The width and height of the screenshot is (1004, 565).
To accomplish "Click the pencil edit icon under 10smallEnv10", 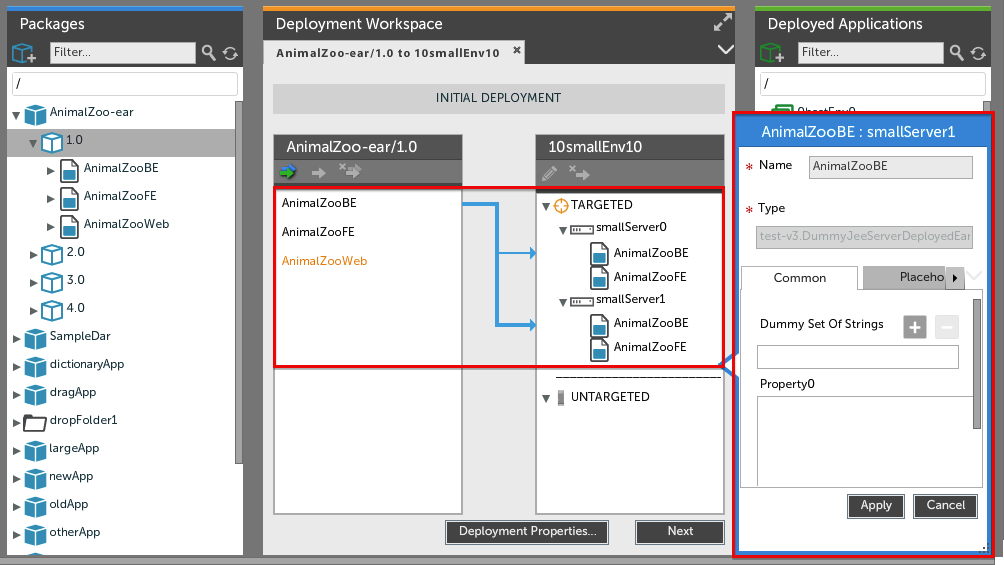I will [x=549, y=173].
